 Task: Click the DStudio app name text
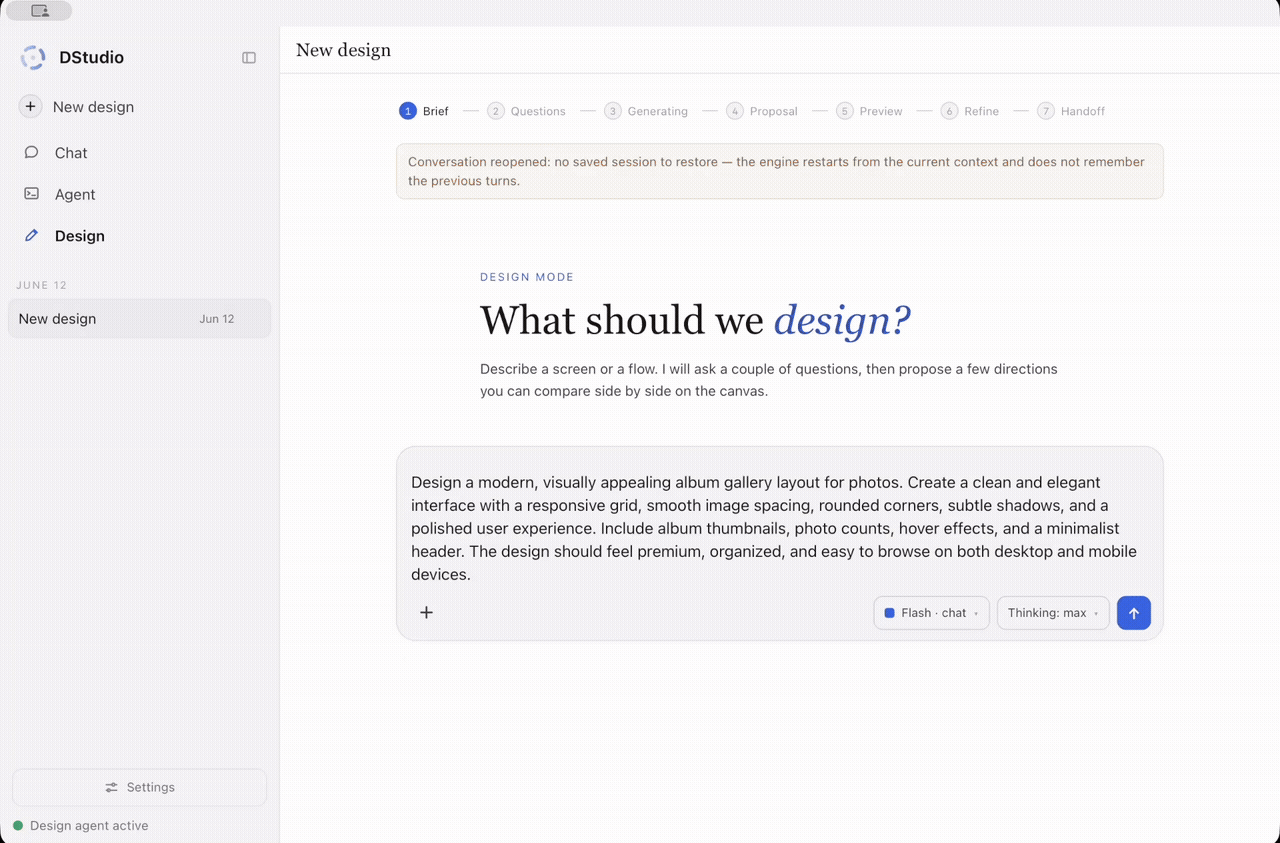click(91, 58)
